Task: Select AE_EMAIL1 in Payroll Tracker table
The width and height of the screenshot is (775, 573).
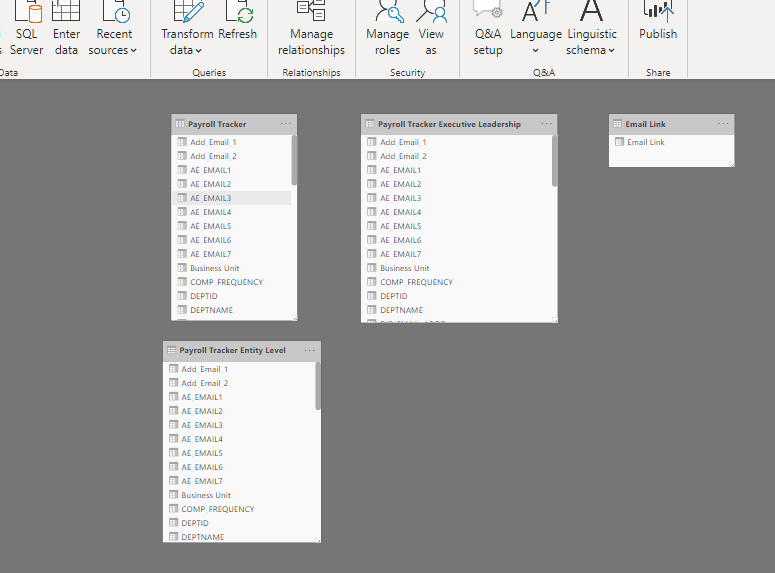Action: (x=231, y=170)
